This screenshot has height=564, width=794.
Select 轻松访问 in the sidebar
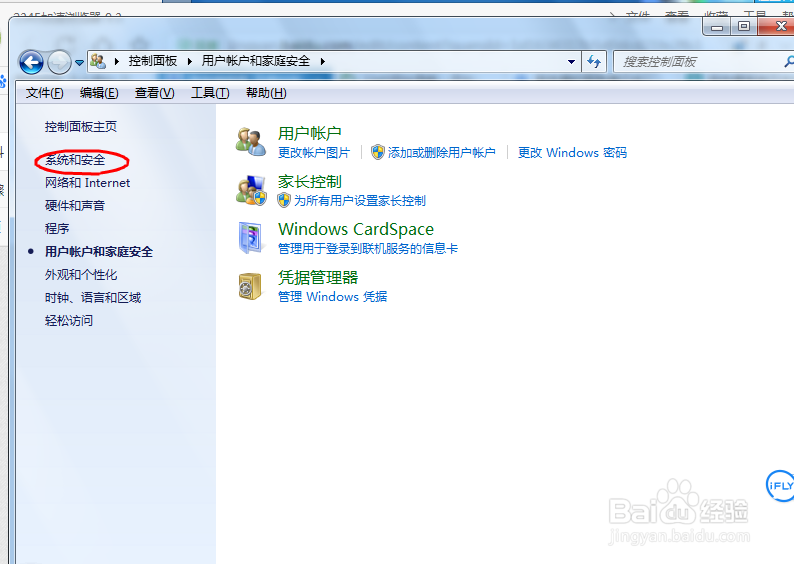tap(69, 320)
